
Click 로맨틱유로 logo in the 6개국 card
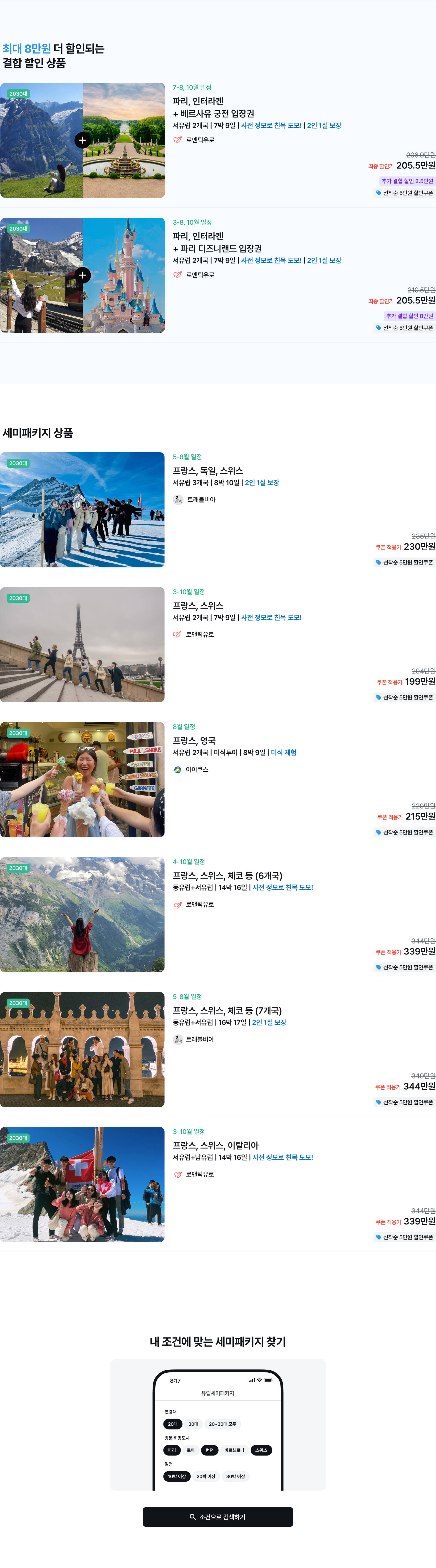pyautogui.click(x=178, y=905)
